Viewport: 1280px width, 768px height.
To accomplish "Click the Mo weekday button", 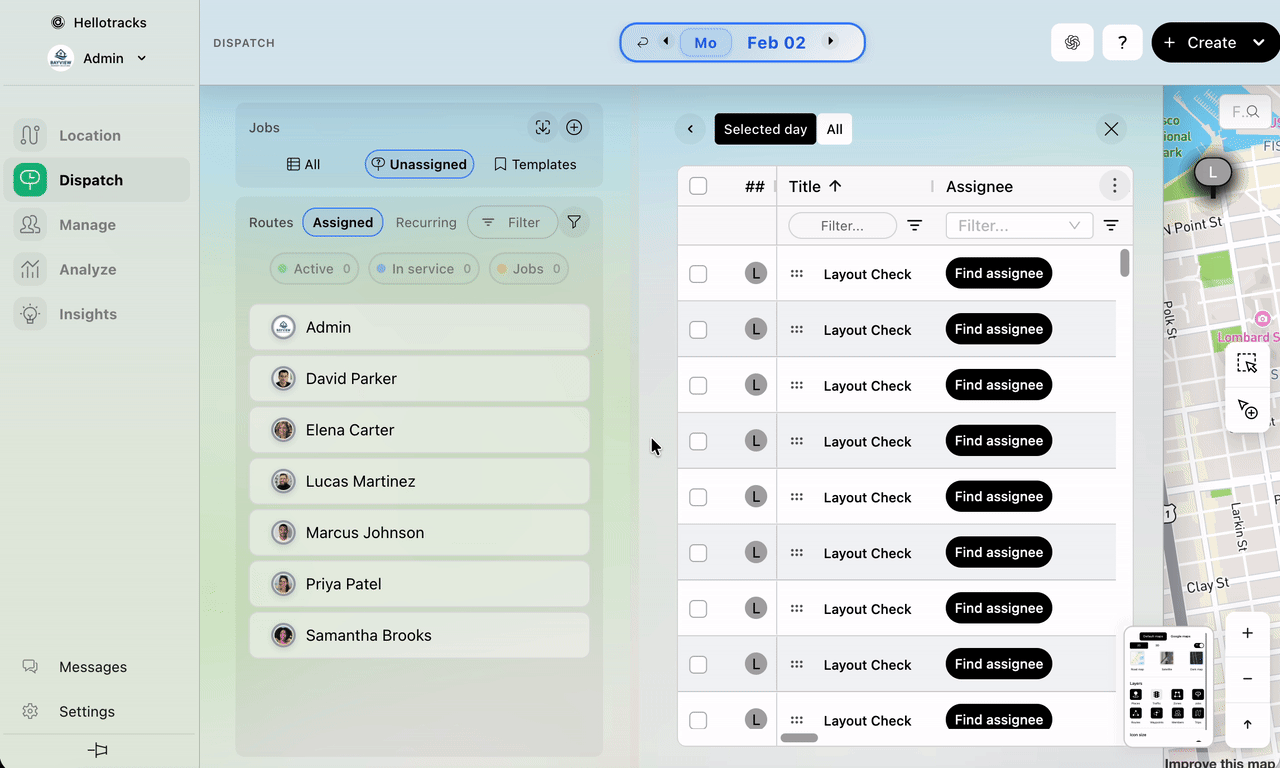I will [x=705, y=42].
